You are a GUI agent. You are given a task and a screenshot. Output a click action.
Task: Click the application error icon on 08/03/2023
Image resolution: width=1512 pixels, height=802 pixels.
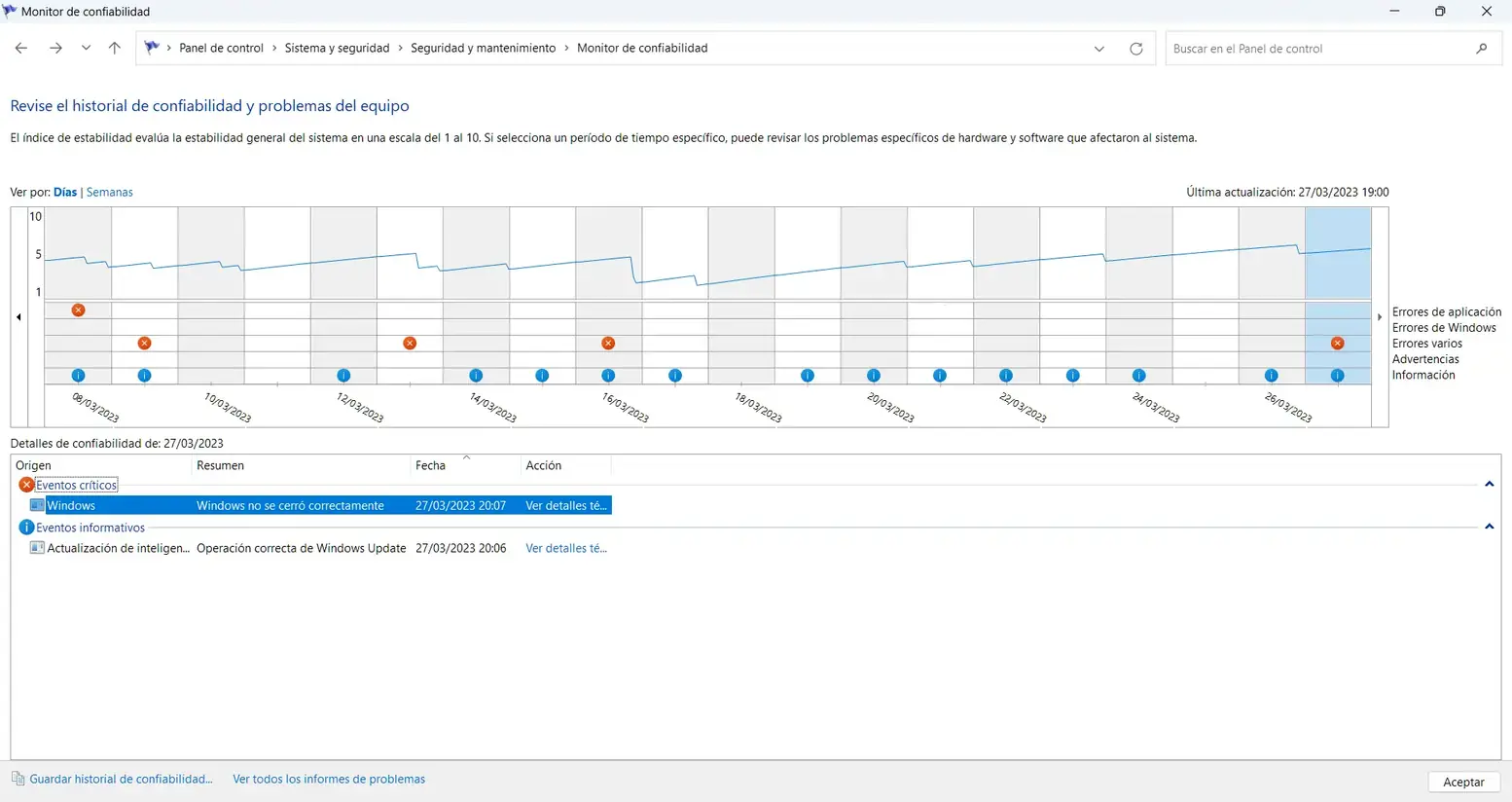78,310
